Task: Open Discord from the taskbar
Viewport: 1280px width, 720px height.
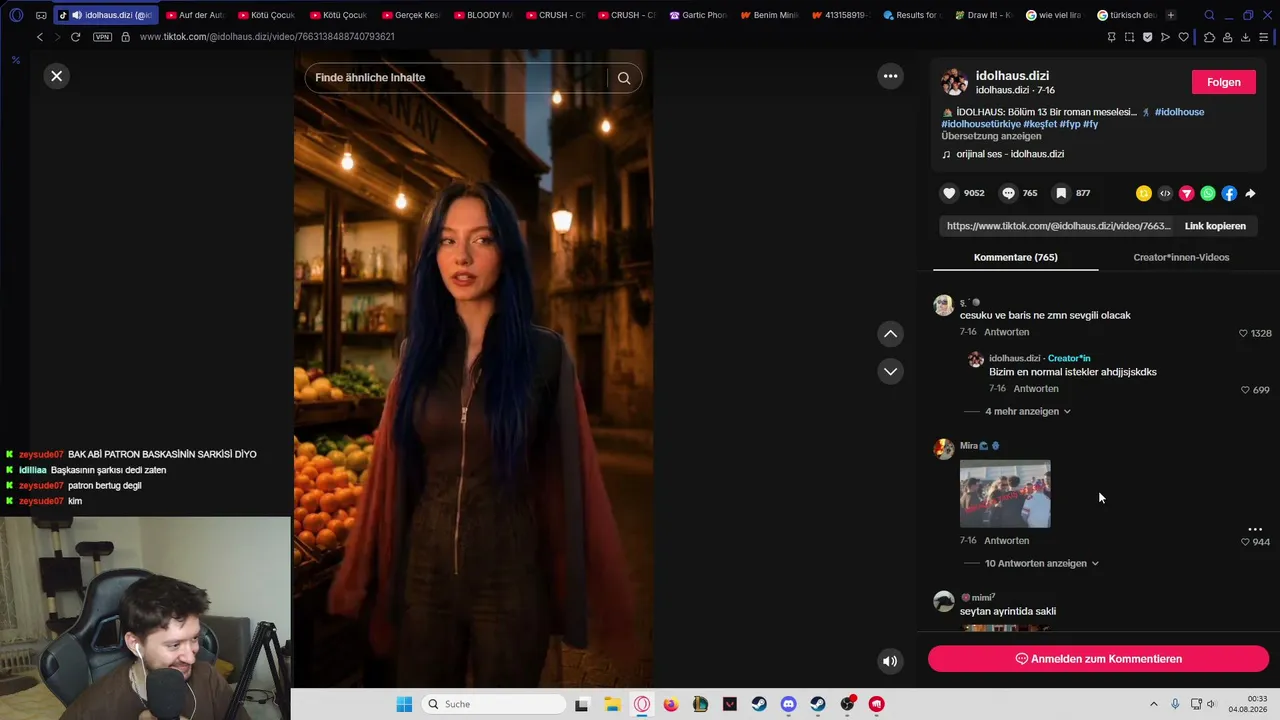Action: tap(788, 704)
